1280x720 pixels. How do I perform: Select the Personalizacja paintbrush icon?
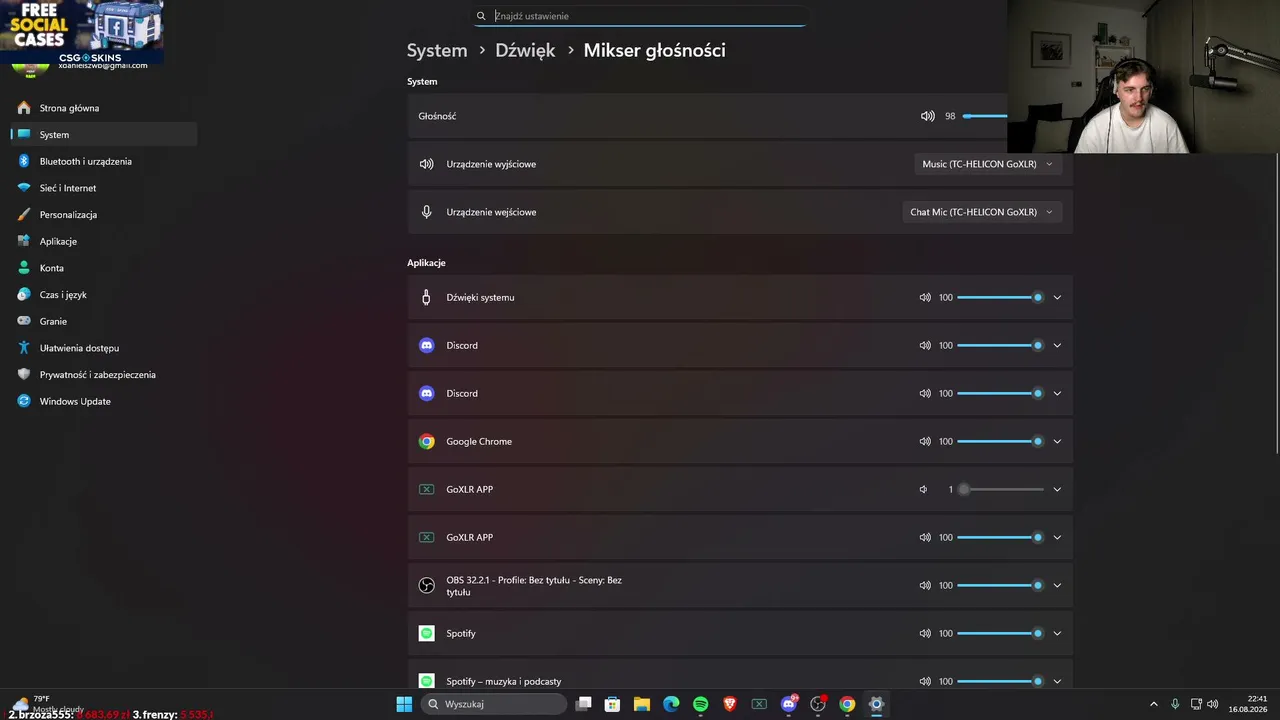coord(24,214)
